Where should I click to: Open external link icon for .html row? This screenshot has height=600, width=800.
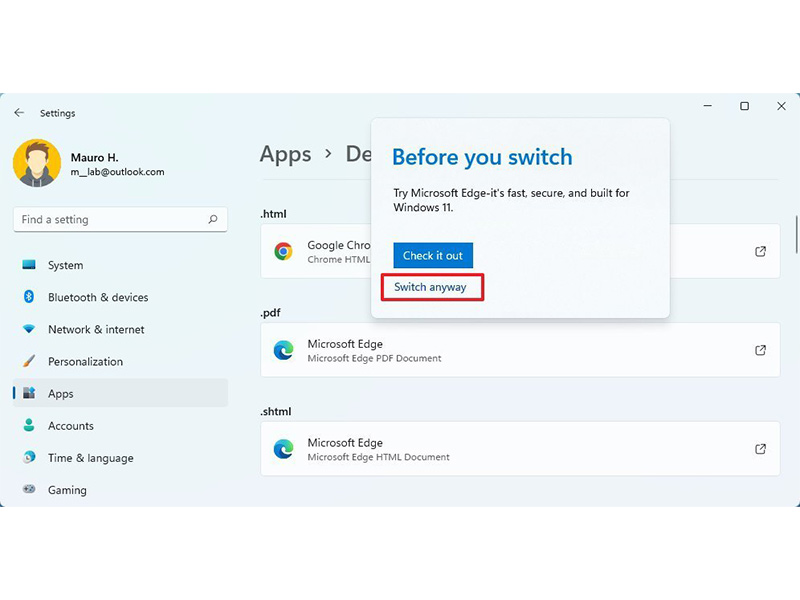pyautogui.click(x=760, y=251)
